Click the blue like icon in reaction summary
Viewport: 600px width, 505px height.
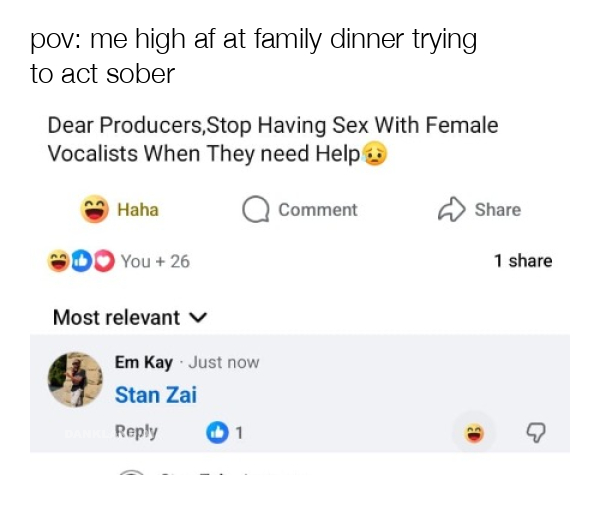82,261
